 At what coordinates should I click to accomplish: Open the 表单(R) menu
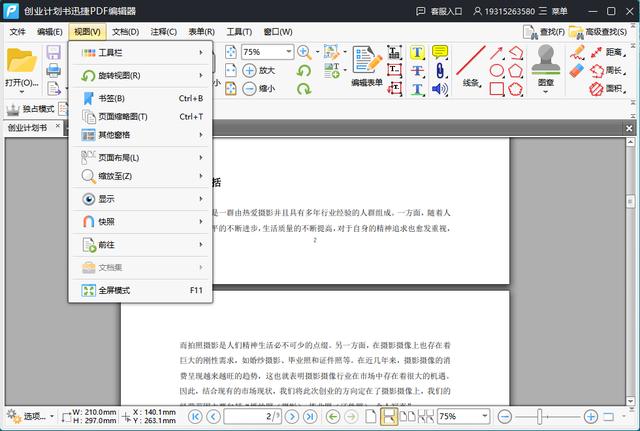[202, 32]
